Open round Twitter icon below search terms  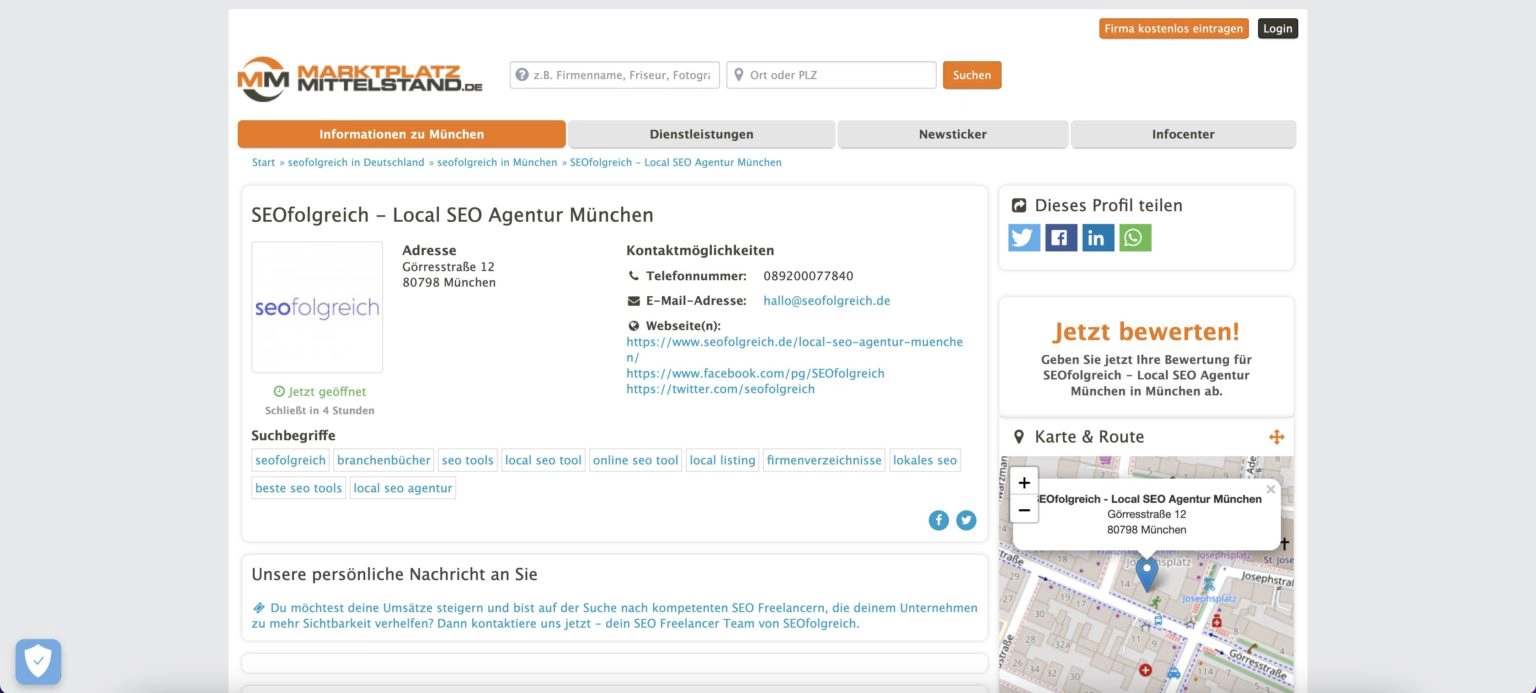coord(966,520)
